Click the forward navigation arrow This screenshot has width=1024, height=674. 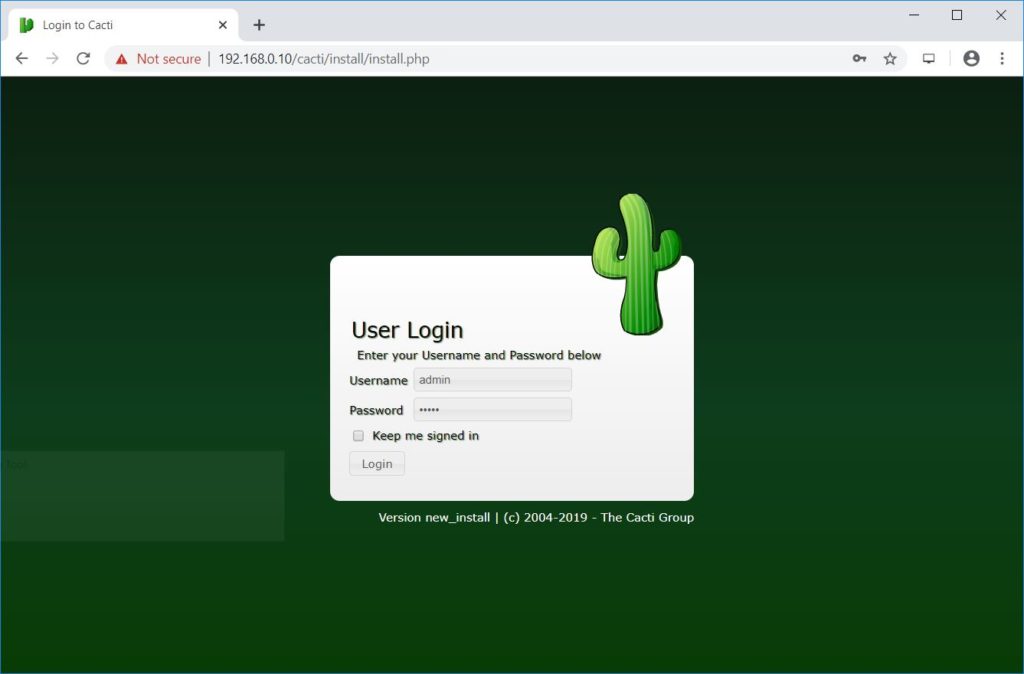click(52, 58)
